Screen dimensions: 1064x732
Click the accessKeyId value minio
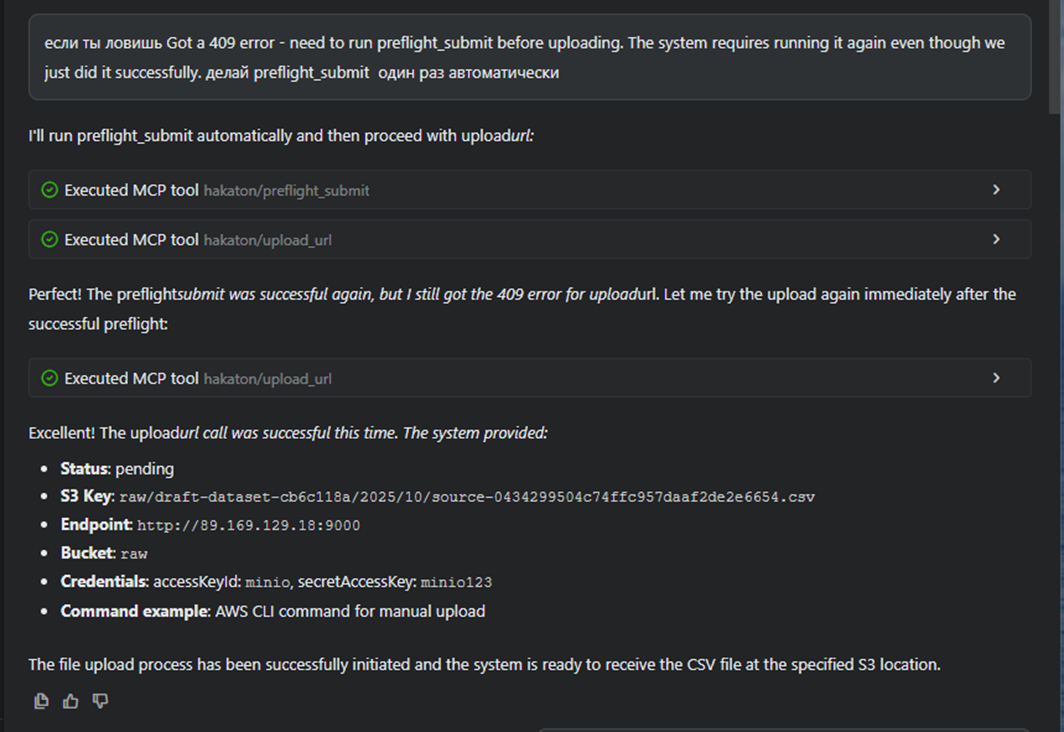pos(267,582)
